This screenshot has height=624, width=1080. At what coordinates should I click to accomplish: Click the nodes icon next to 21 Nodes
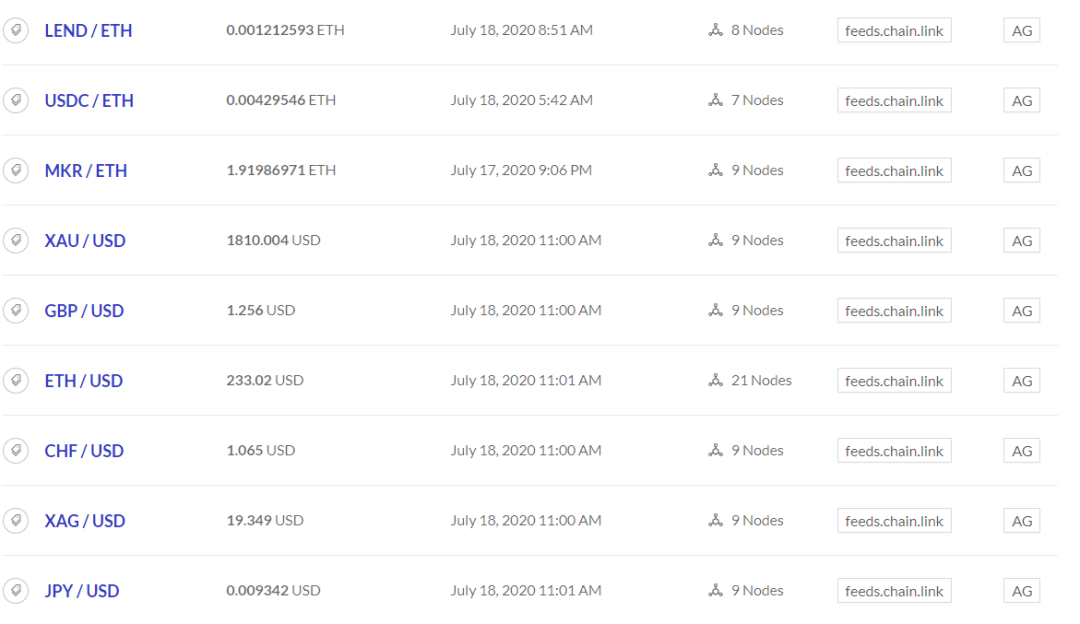(715, 381)
